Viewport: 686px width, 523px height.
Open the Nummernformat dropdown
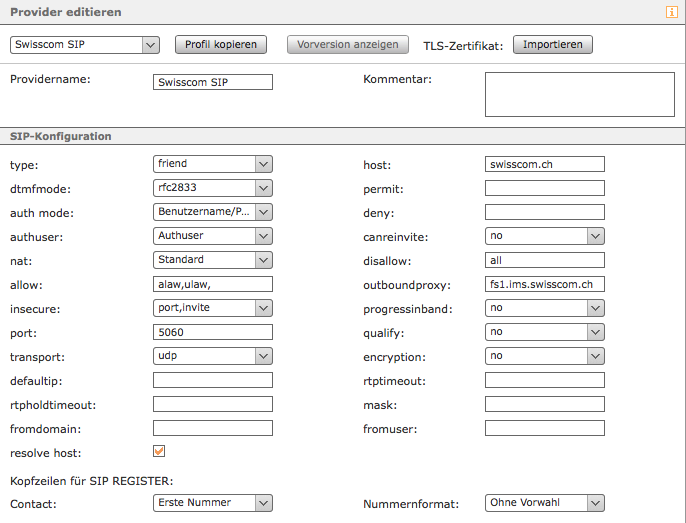point(544,503)
